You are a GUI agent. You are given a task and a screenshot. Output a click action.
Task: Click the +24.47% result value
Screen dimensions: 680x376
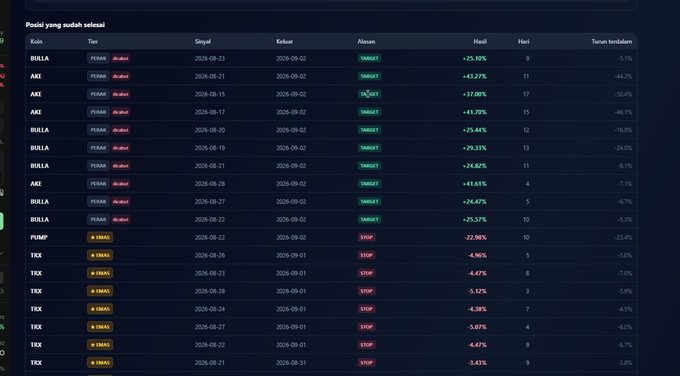pos(474,202)
